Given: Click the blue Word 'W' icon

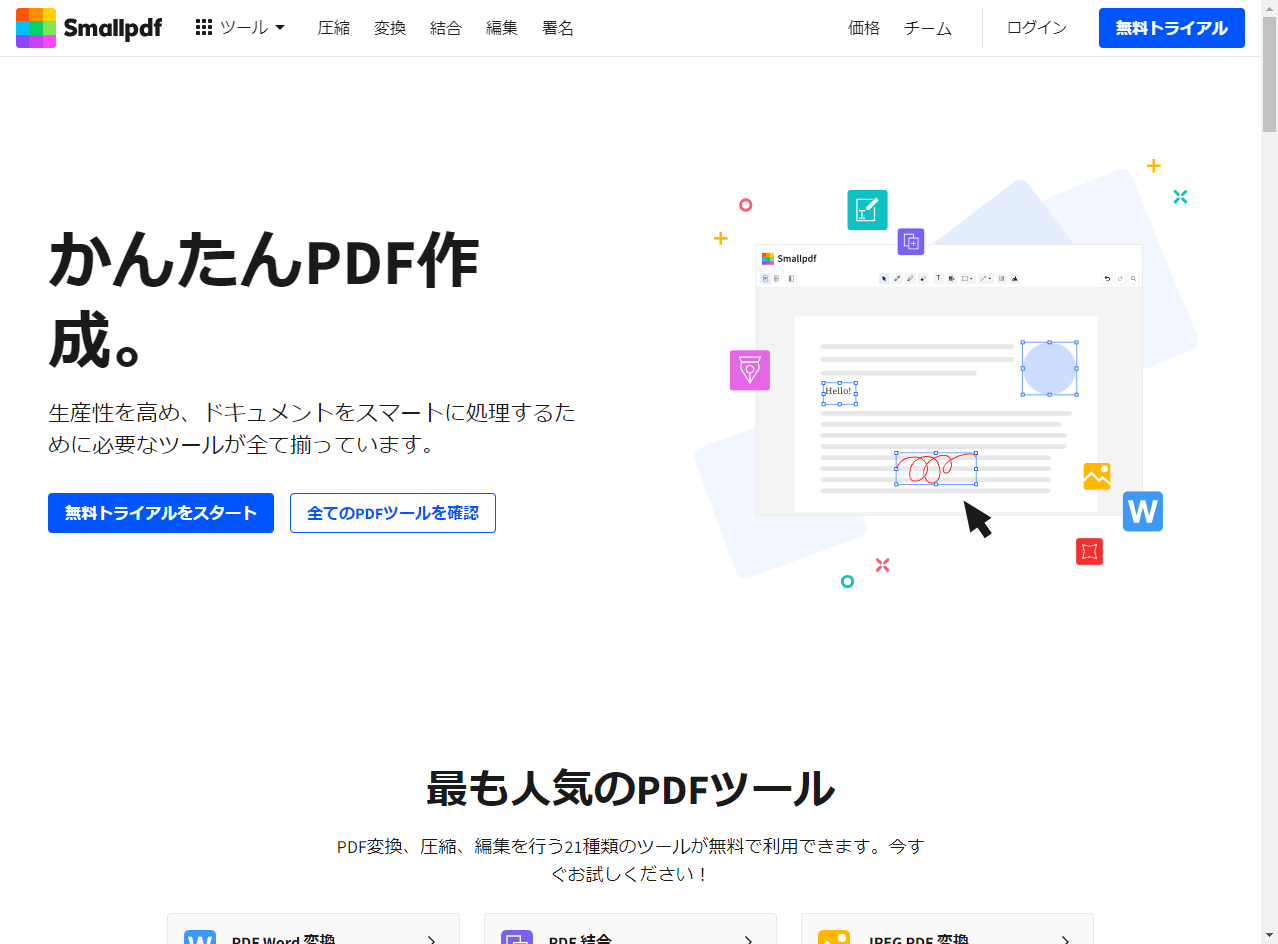Looking at the screenshot, I should coord(1142,511).
